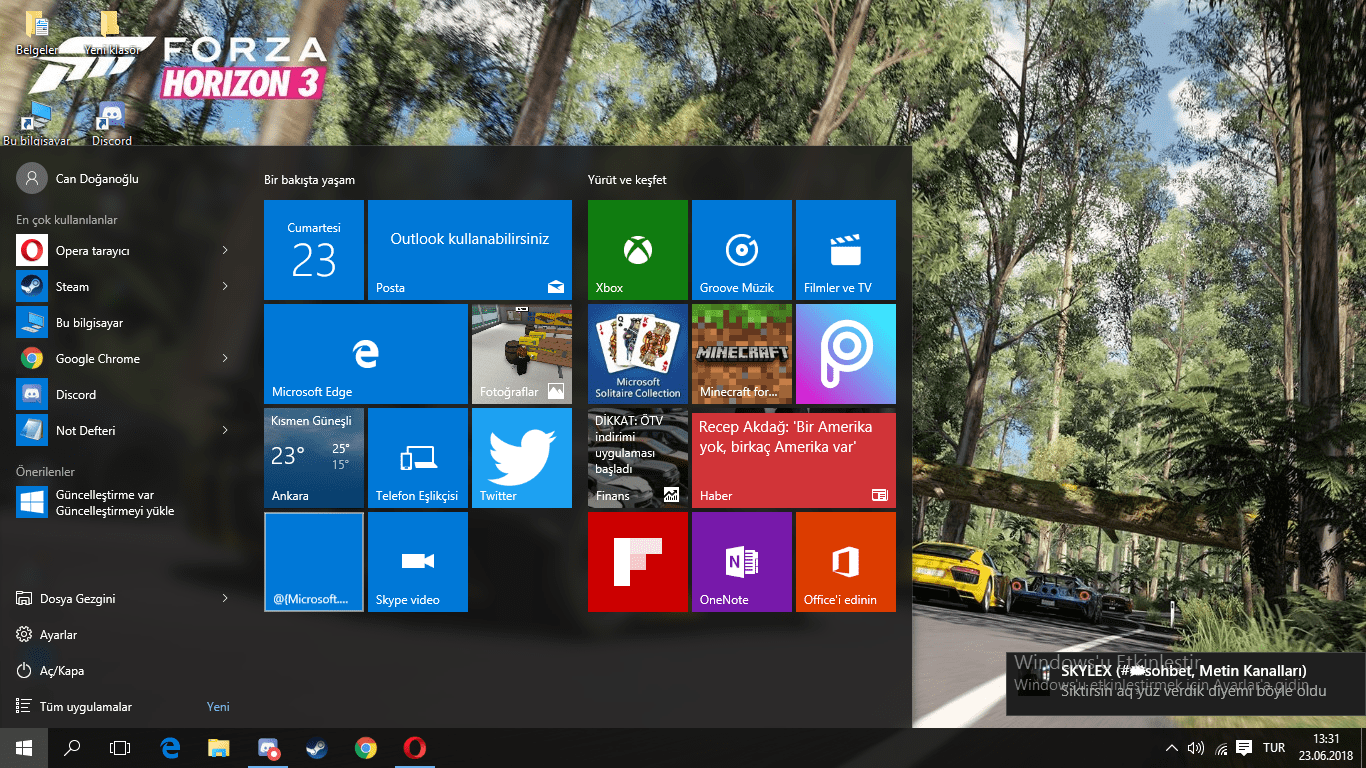Select the Discord shortcut on the desktop

coord(111,123)
